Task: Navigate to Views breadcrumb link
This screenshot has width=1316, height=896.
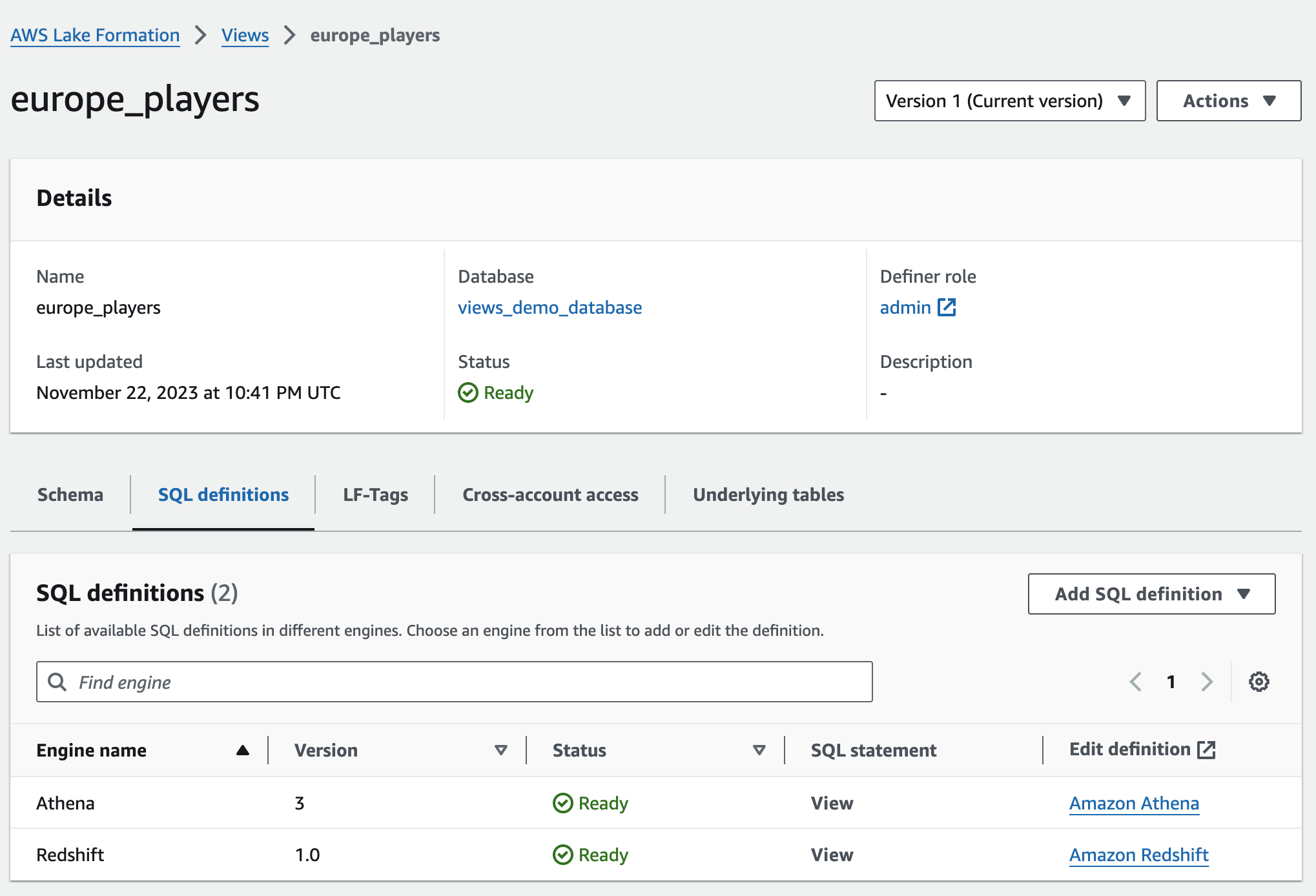Action: coord(245,35)
